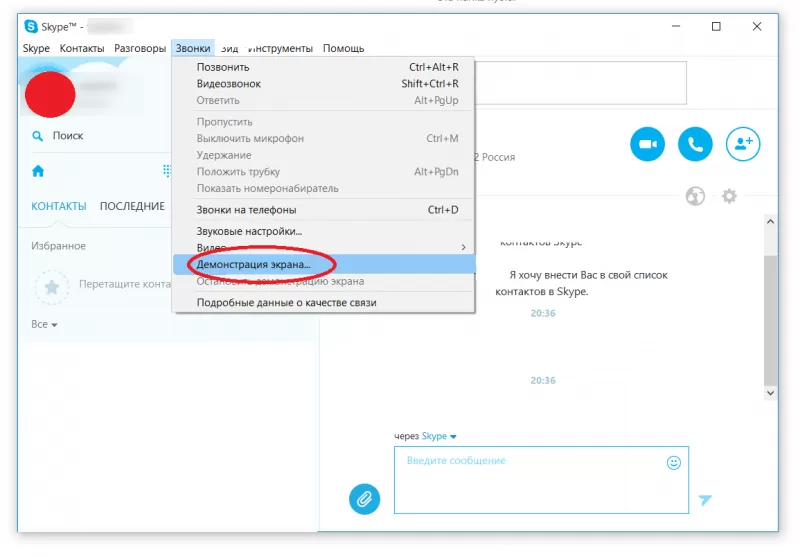Click the favorites star placeholder
Image resolution: width=800 pixels, height=557 pixels.
52,287
